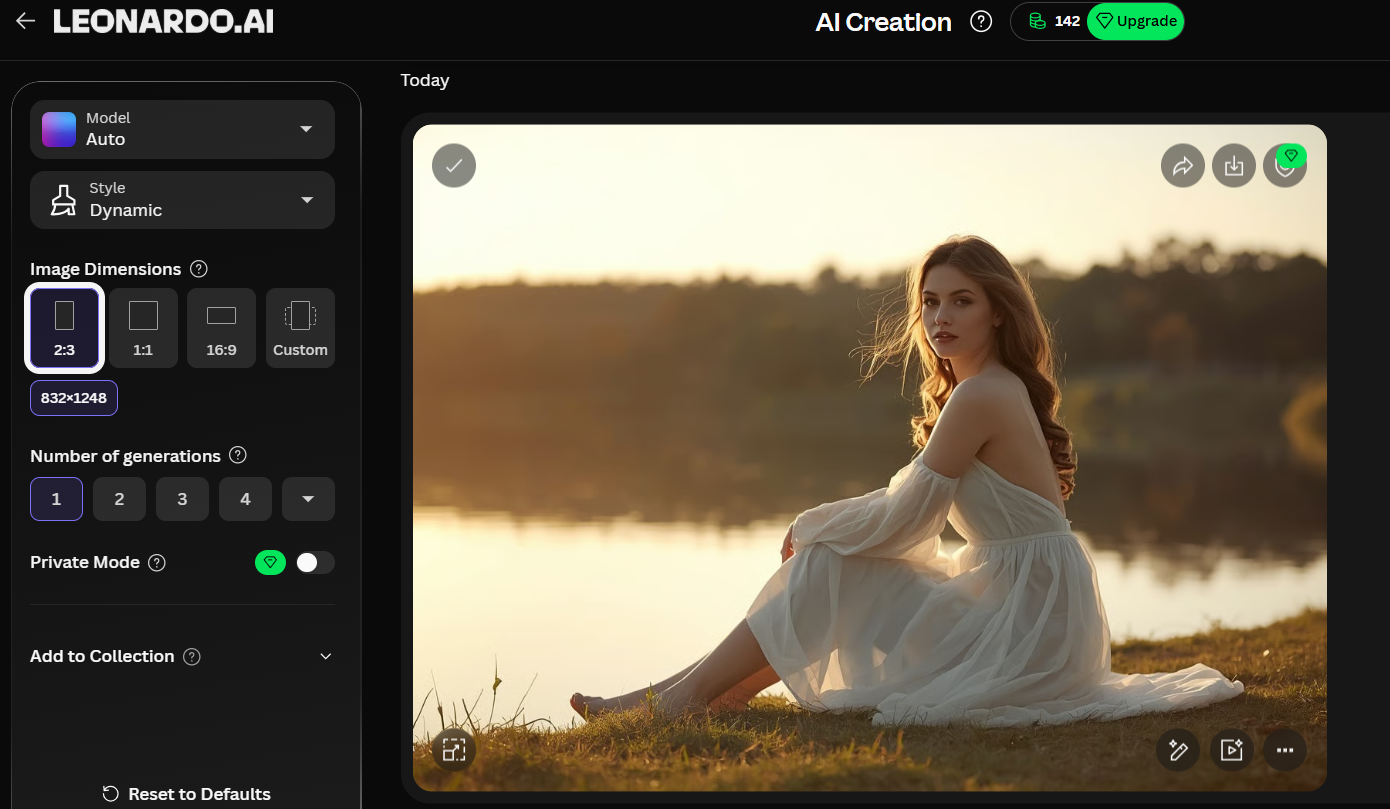
Task: Select the 2:3 aspect ratio
Action: pyautogui.click(x=64, y=328)
